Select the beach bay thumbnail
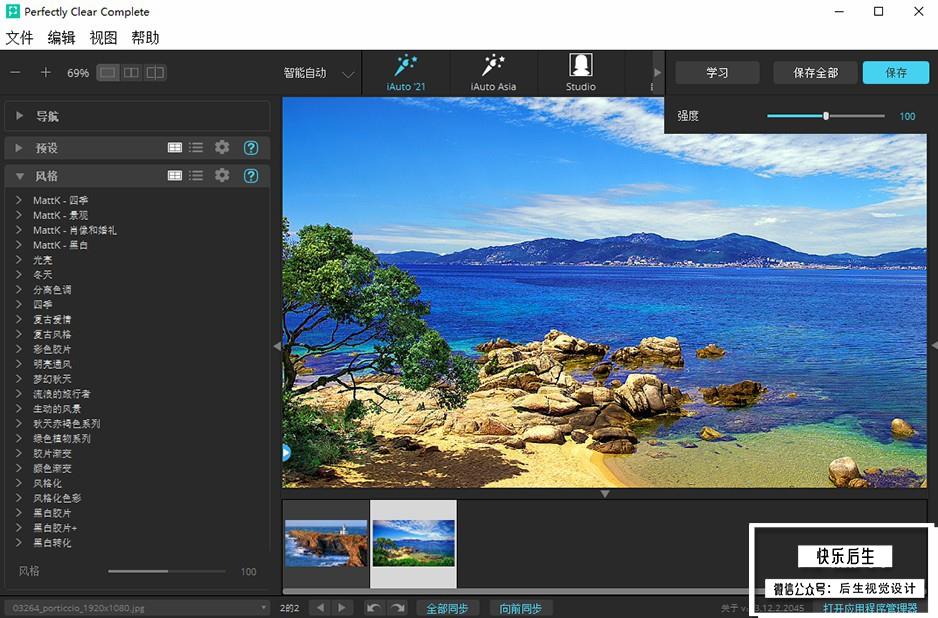This screenshot has width=938, height=618. point(413,543)
